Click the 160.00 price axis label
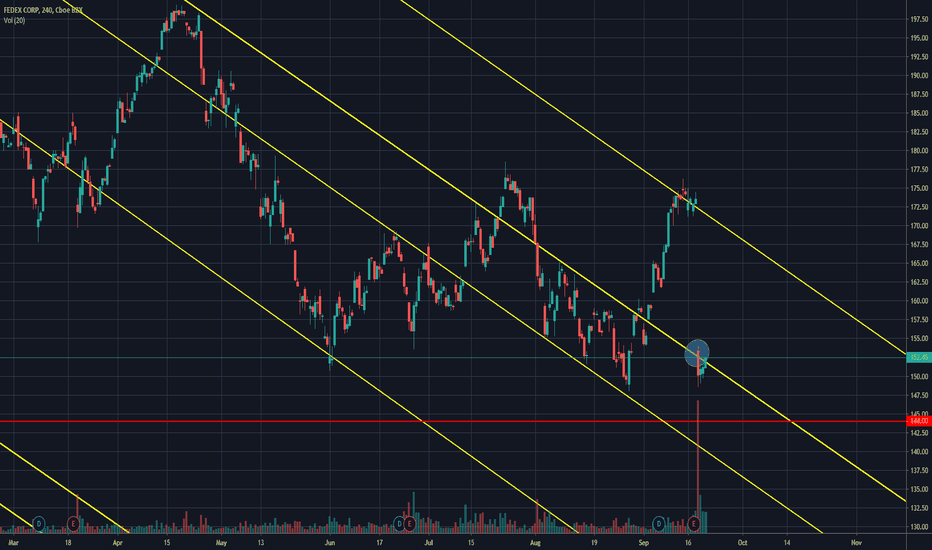Image resolution: width=932 pixels, height=550 pixels. click(x=919, y=301)
